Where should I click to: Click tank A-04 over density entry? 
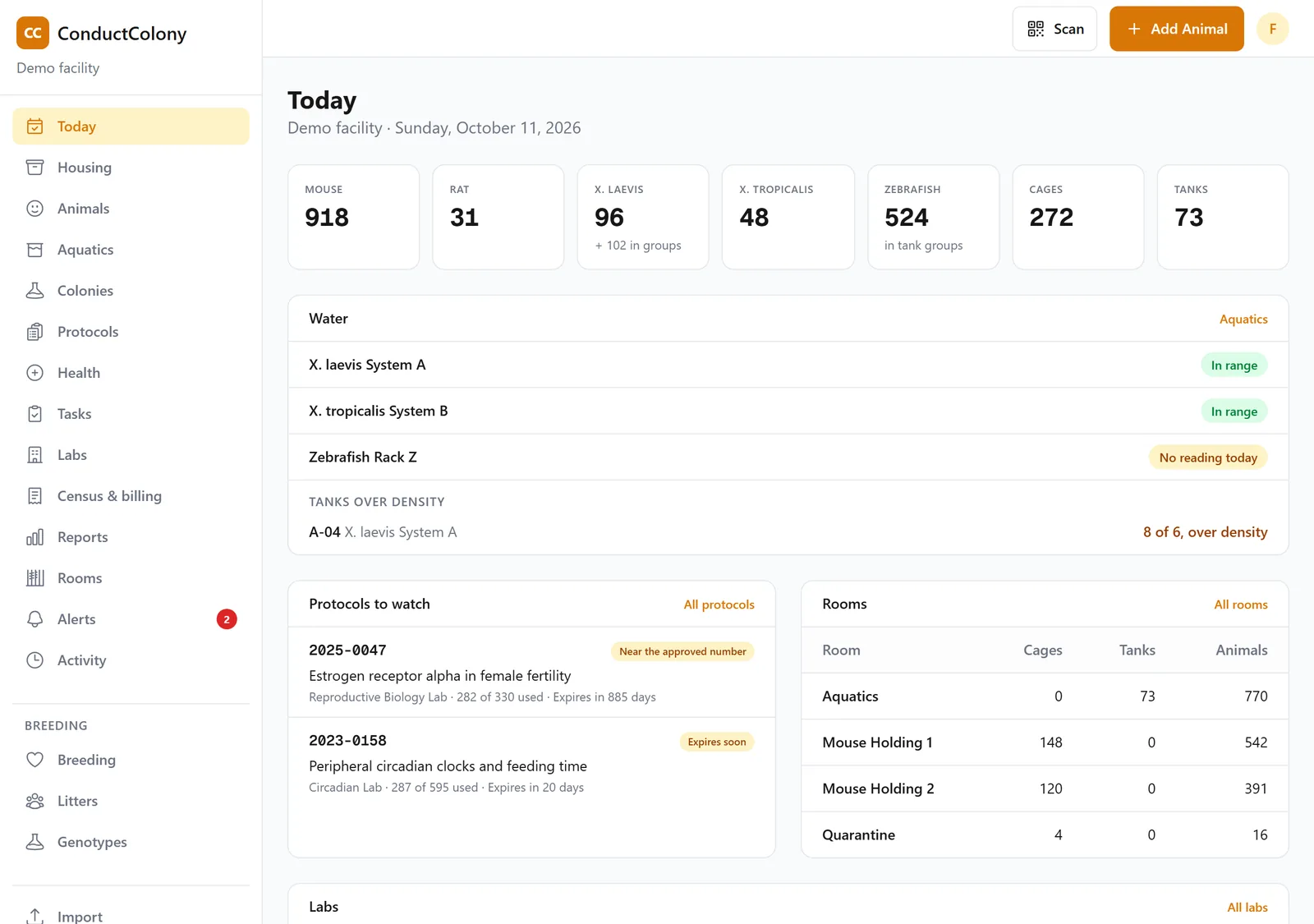(x=788, y=532)
